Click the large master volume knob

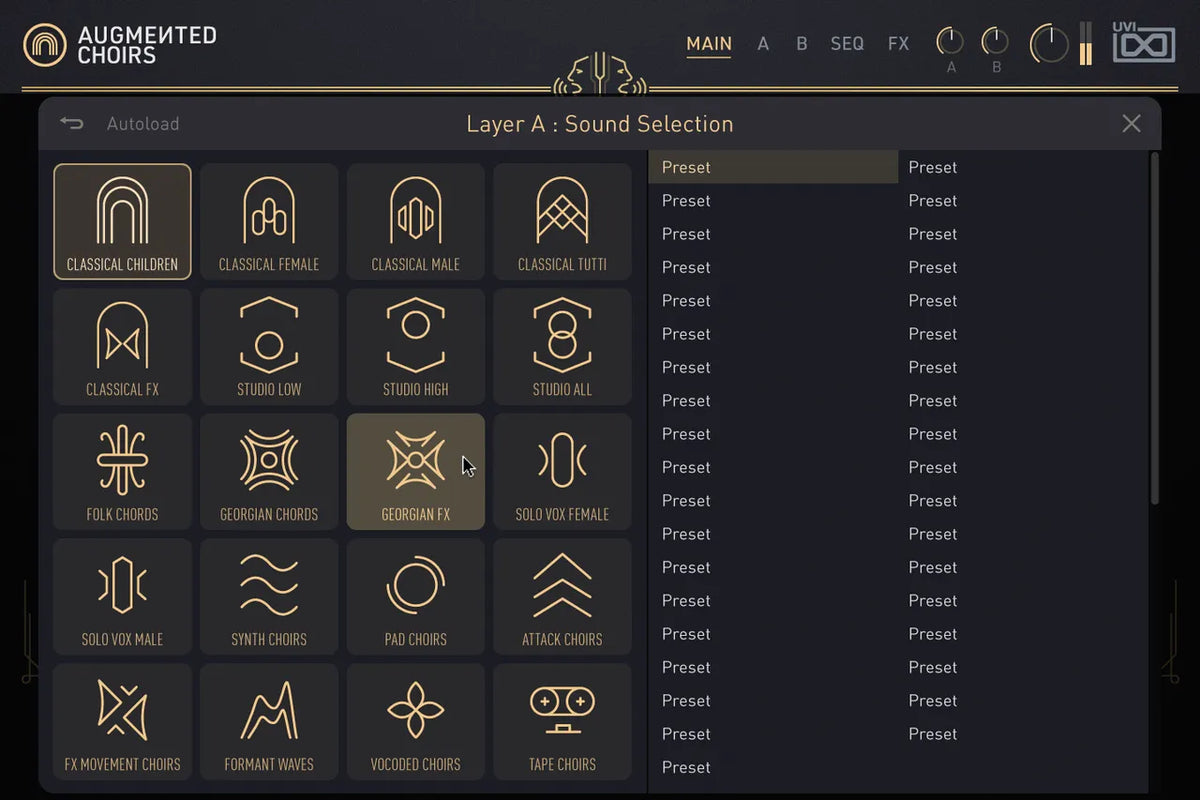[x=1049, y=43]
